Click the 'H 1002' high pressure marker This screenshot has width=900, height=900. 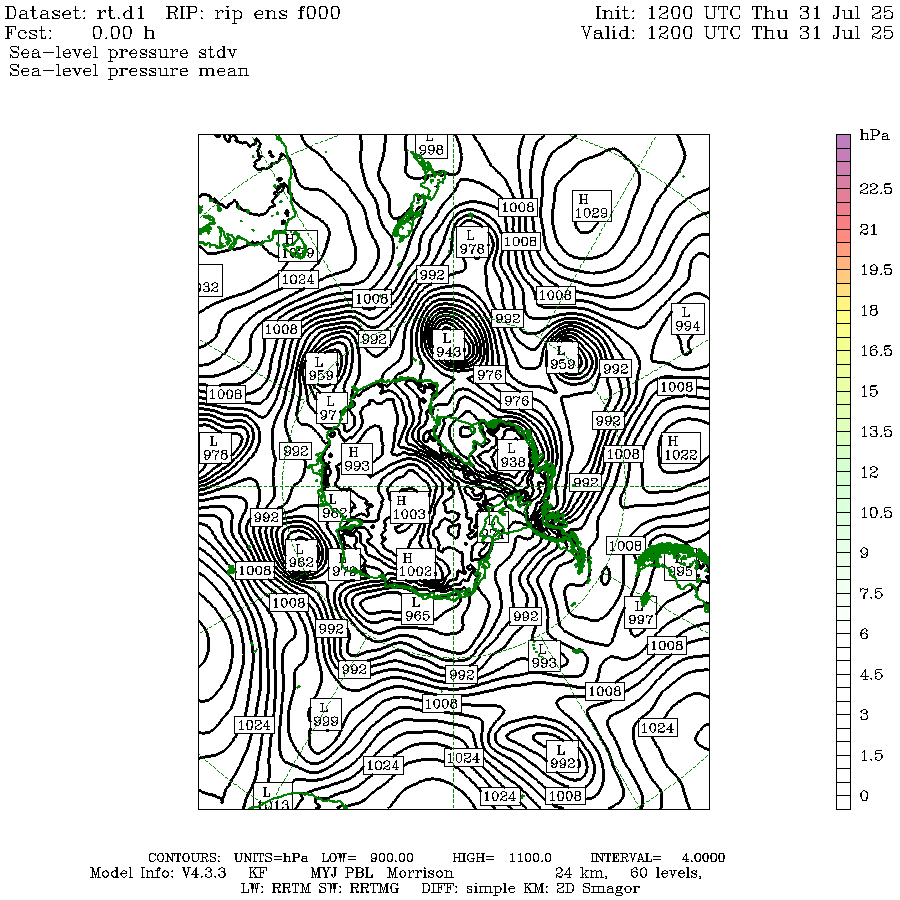(415, 564)
